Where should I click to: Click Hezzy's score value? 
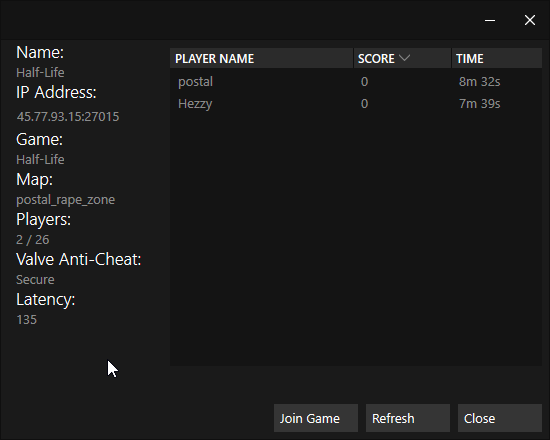pyautogui.click(x=364, y=104)
